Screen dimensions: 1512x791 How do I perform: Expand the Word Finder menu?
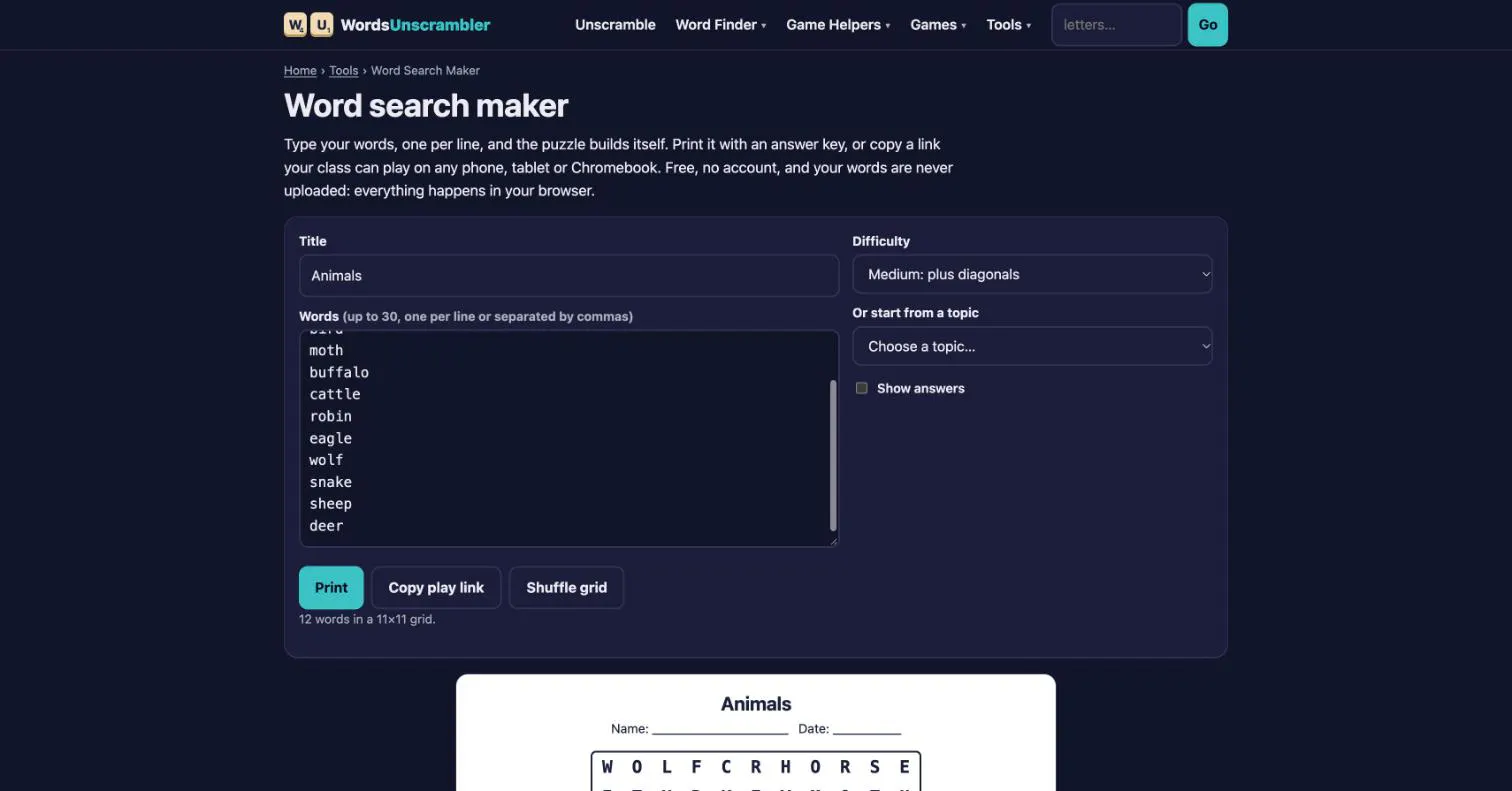pyautogui.click(x=720, y=25)
